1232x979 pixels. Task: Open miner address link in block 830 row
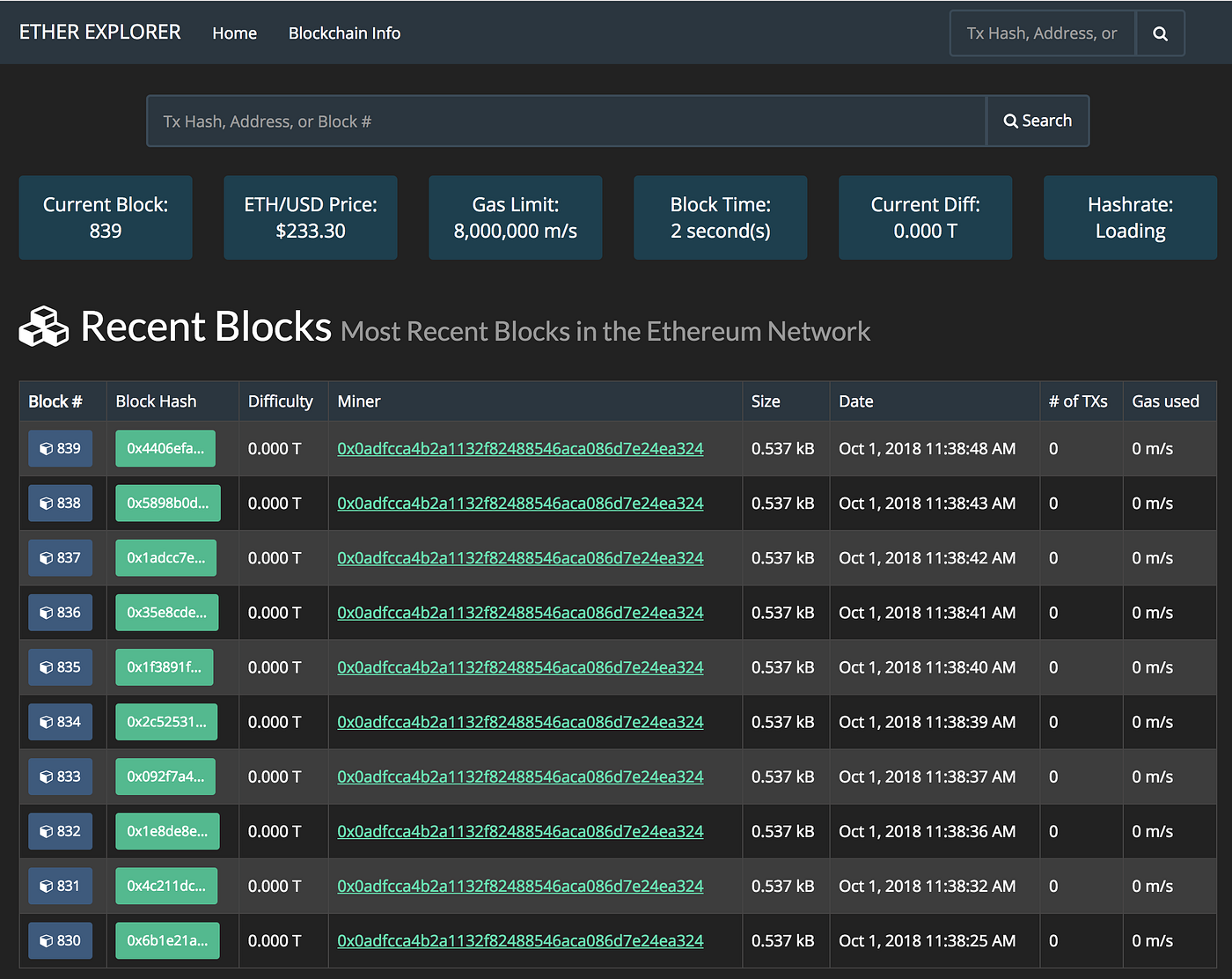520,941
